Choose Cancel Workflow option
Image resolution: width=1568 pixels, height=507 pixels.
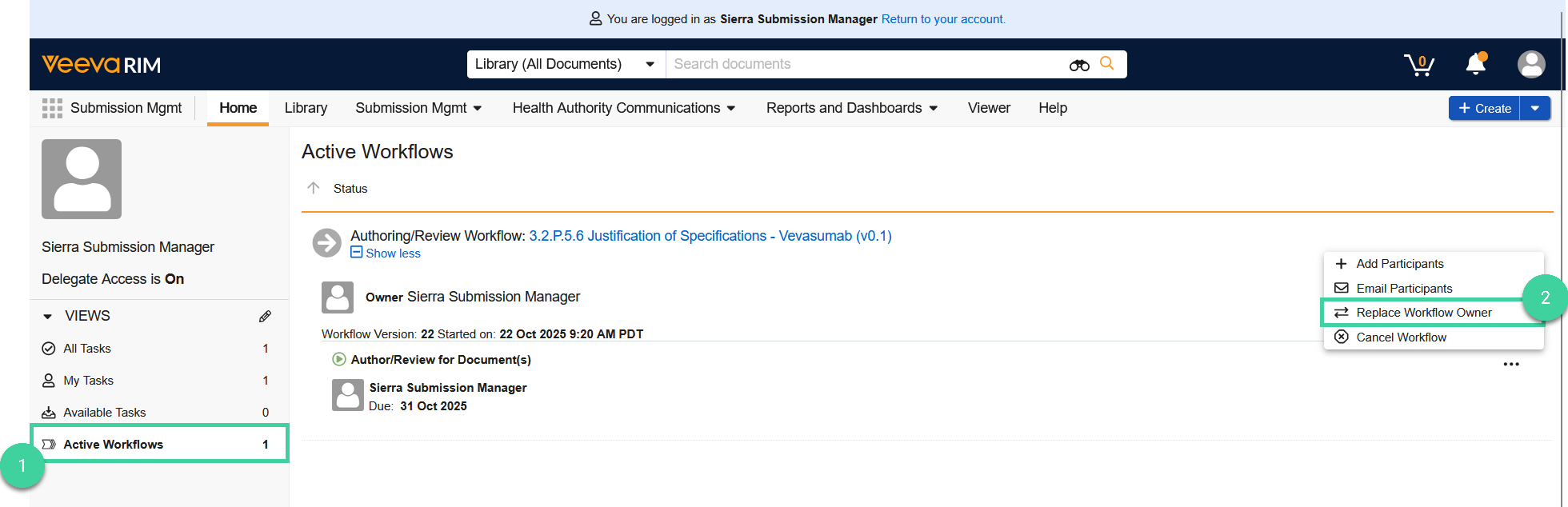tap(1434, 337)
